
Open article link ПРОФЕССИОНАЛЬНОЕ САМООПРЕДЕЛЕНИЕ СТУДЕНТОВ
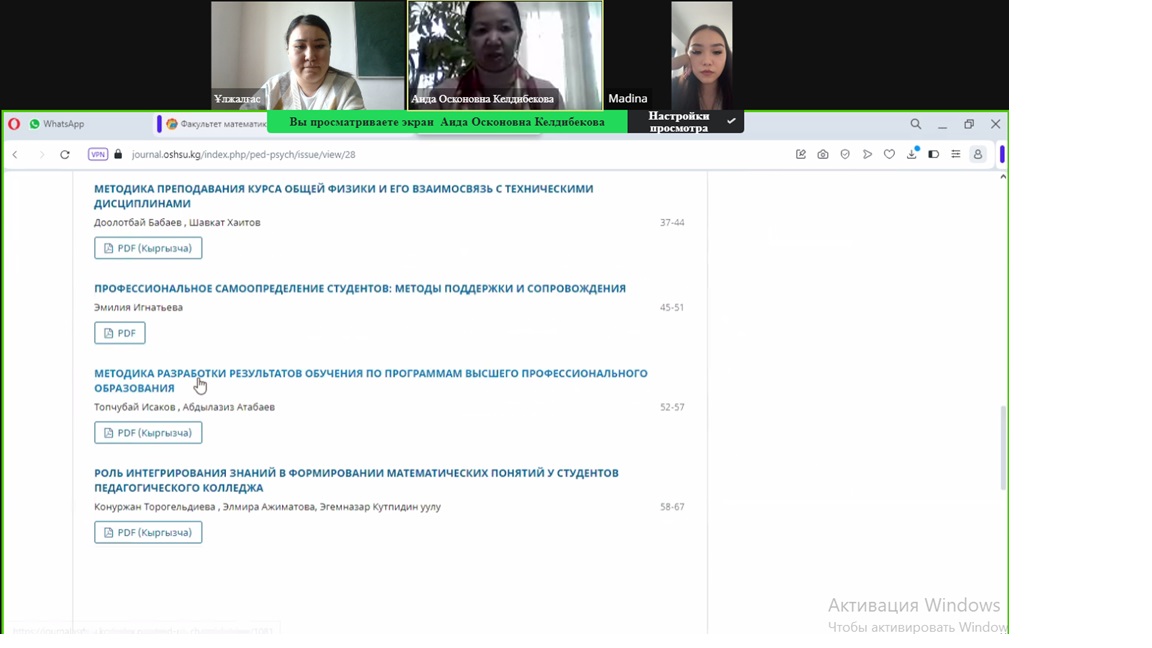(x=359, y=289)
